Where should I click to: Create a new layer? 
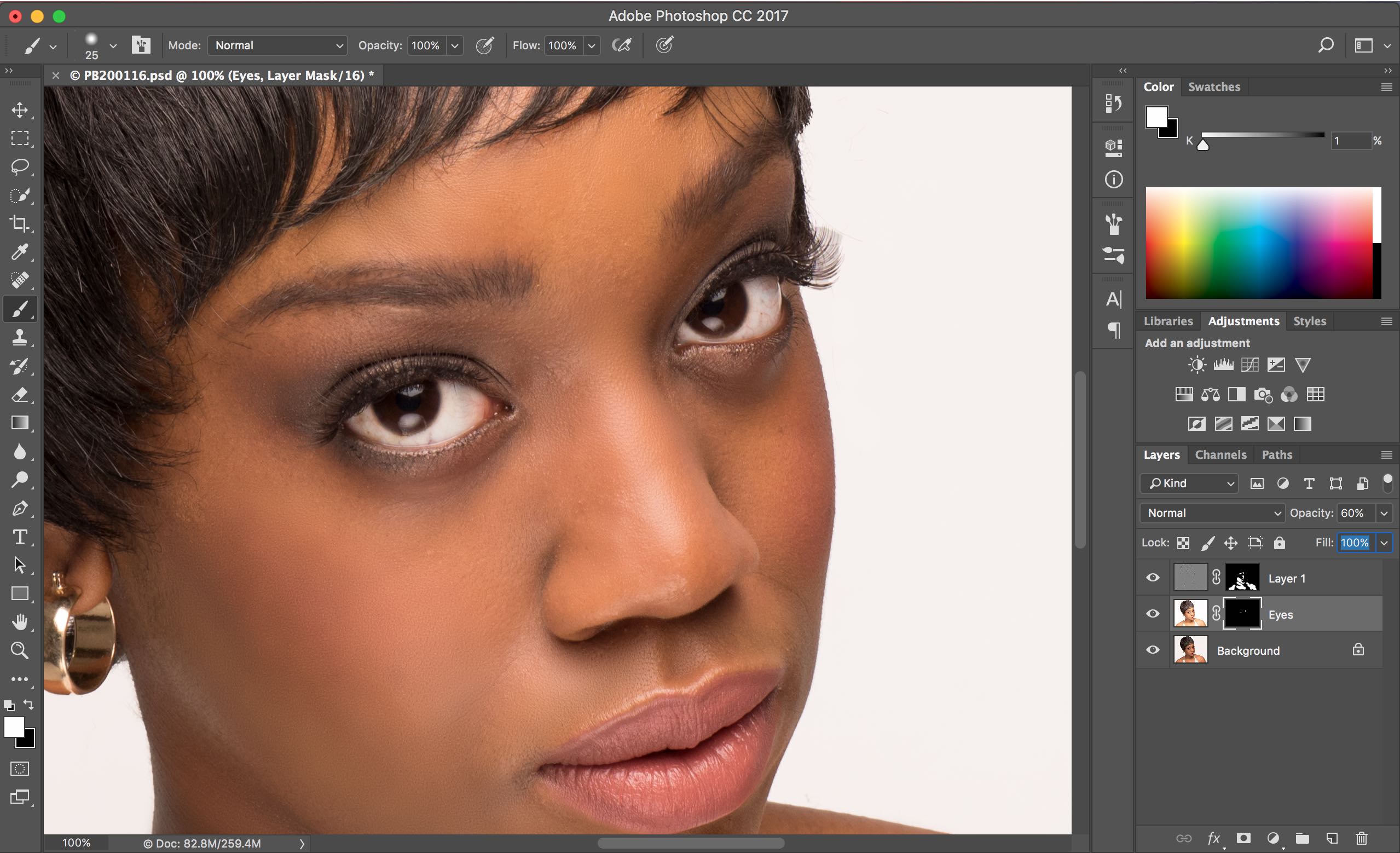[1332, 838]
